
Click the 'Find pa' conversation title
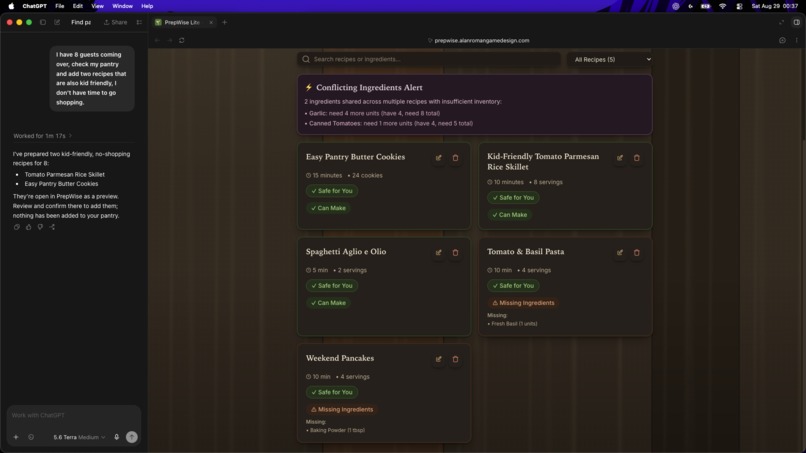(x=81, y=22)
